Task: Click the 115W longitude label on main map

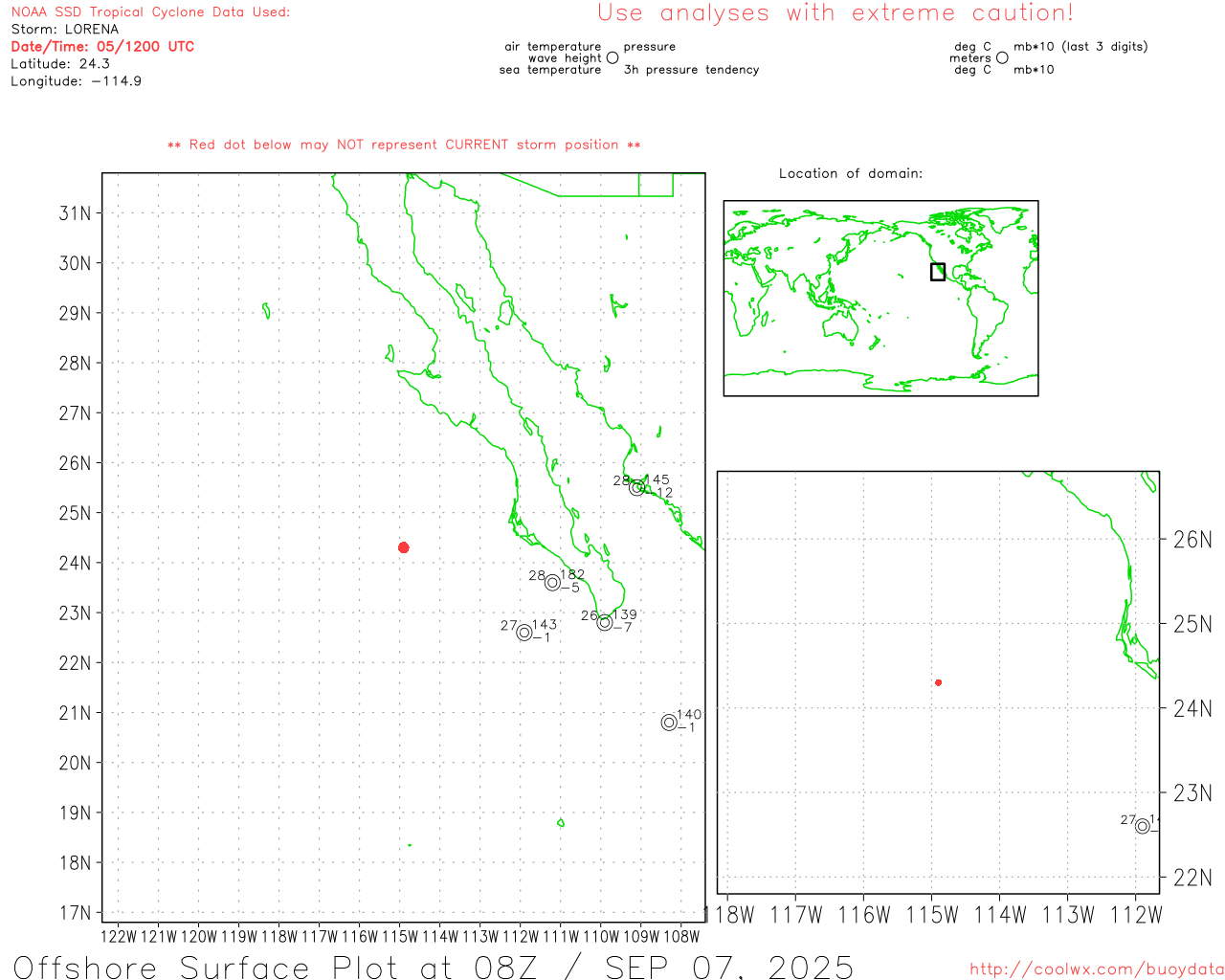Action: [x=400, y=937]
